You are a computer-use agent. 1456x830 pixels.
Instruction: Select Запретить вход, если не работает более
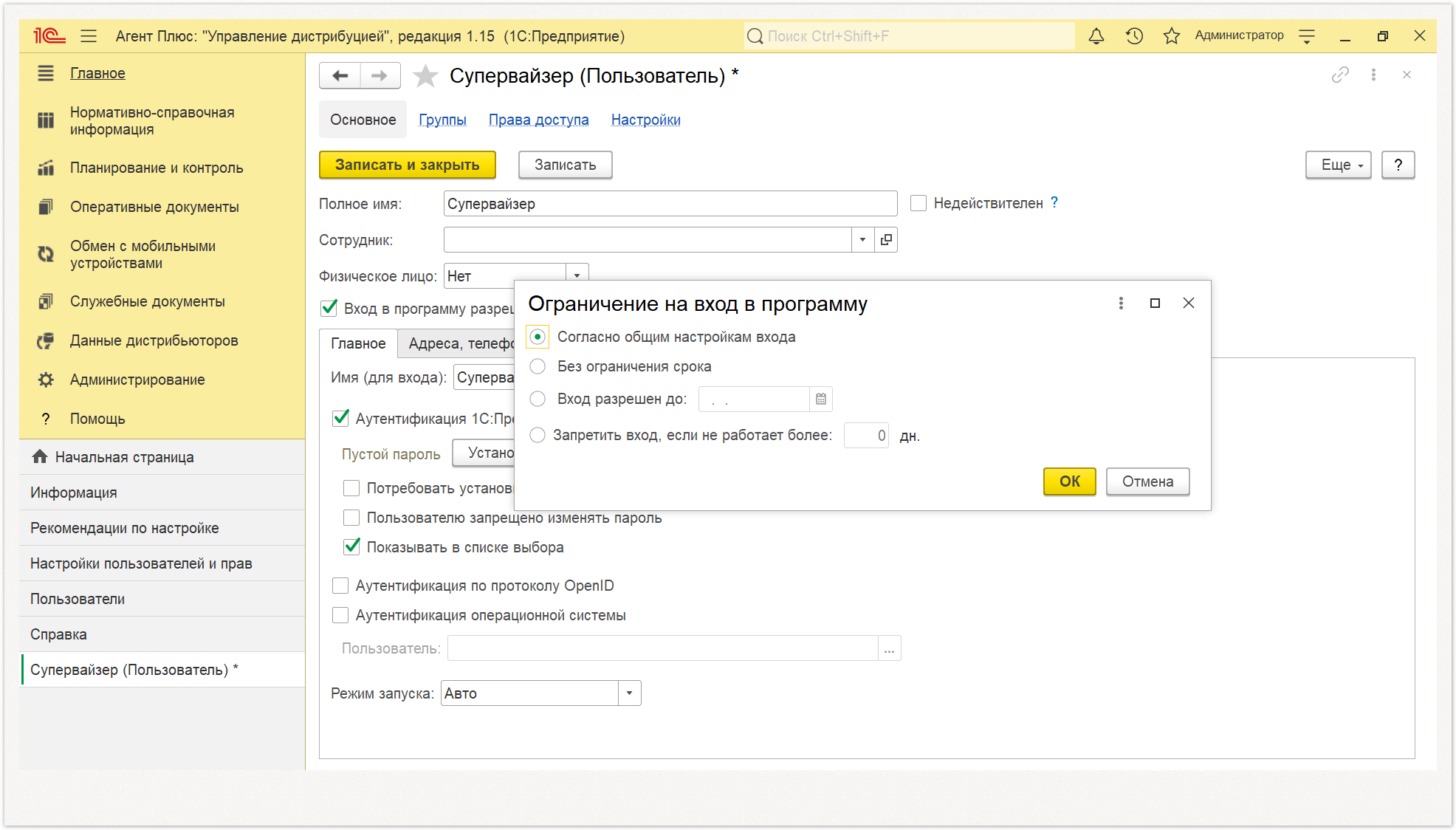click(538, 435)
